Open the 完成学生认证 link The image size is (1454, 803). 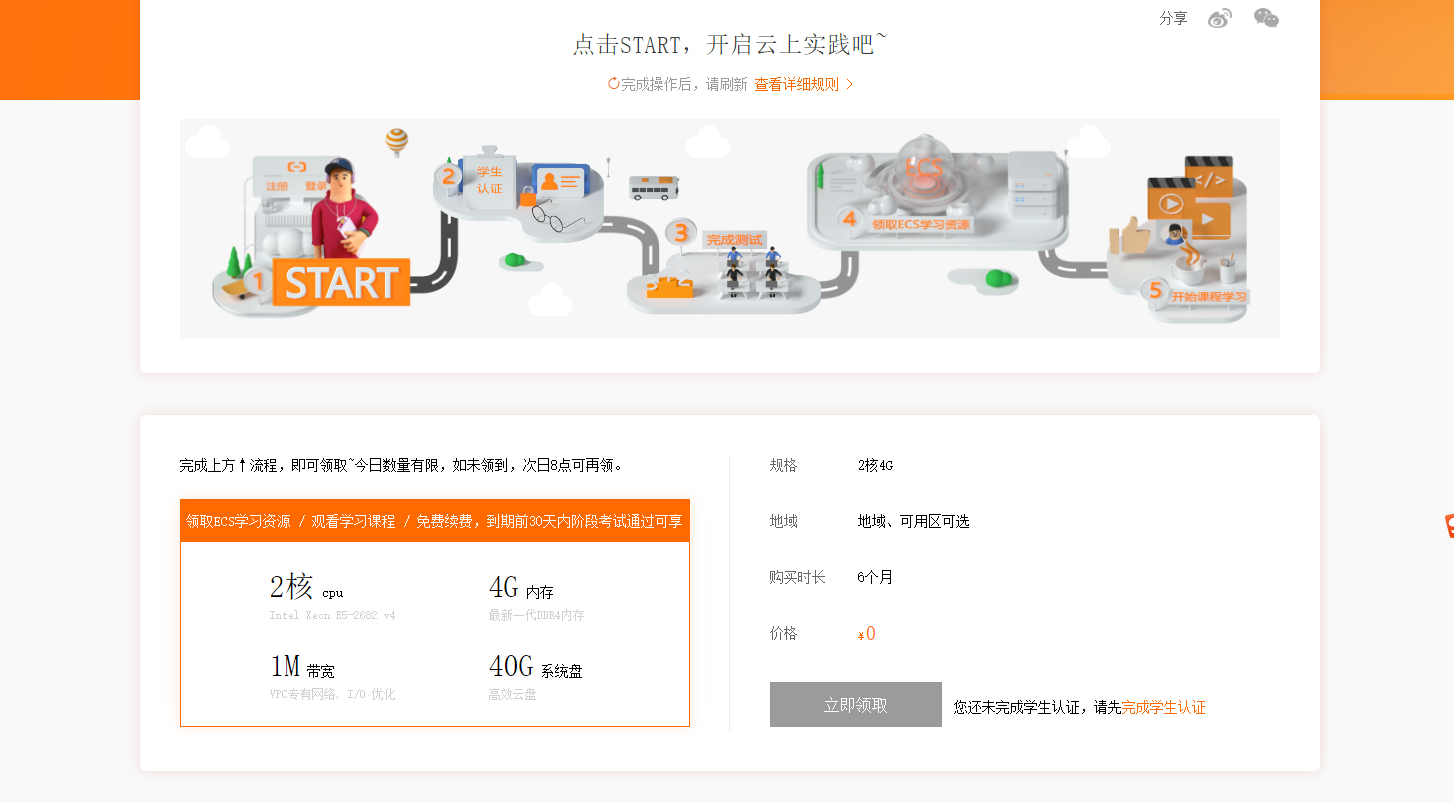[x=1164, y=707]
